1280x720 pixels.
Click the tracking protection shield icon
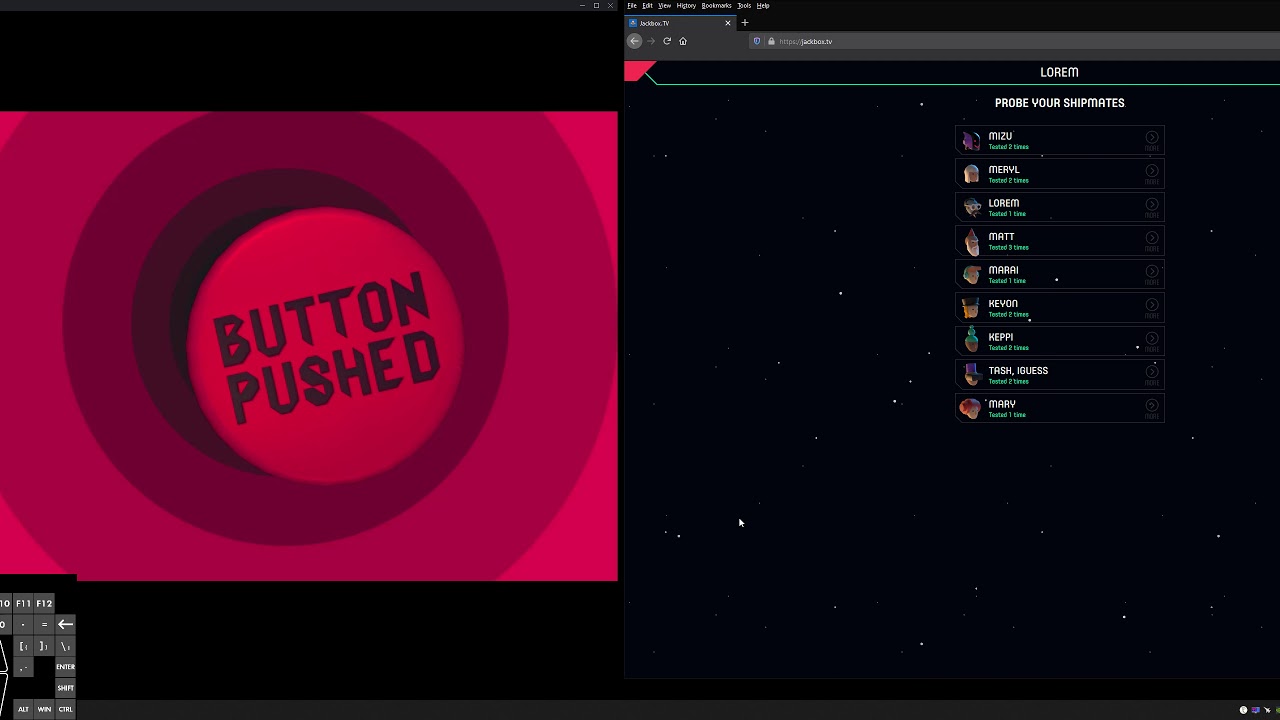pyautogui.click(x=757, y=41)
